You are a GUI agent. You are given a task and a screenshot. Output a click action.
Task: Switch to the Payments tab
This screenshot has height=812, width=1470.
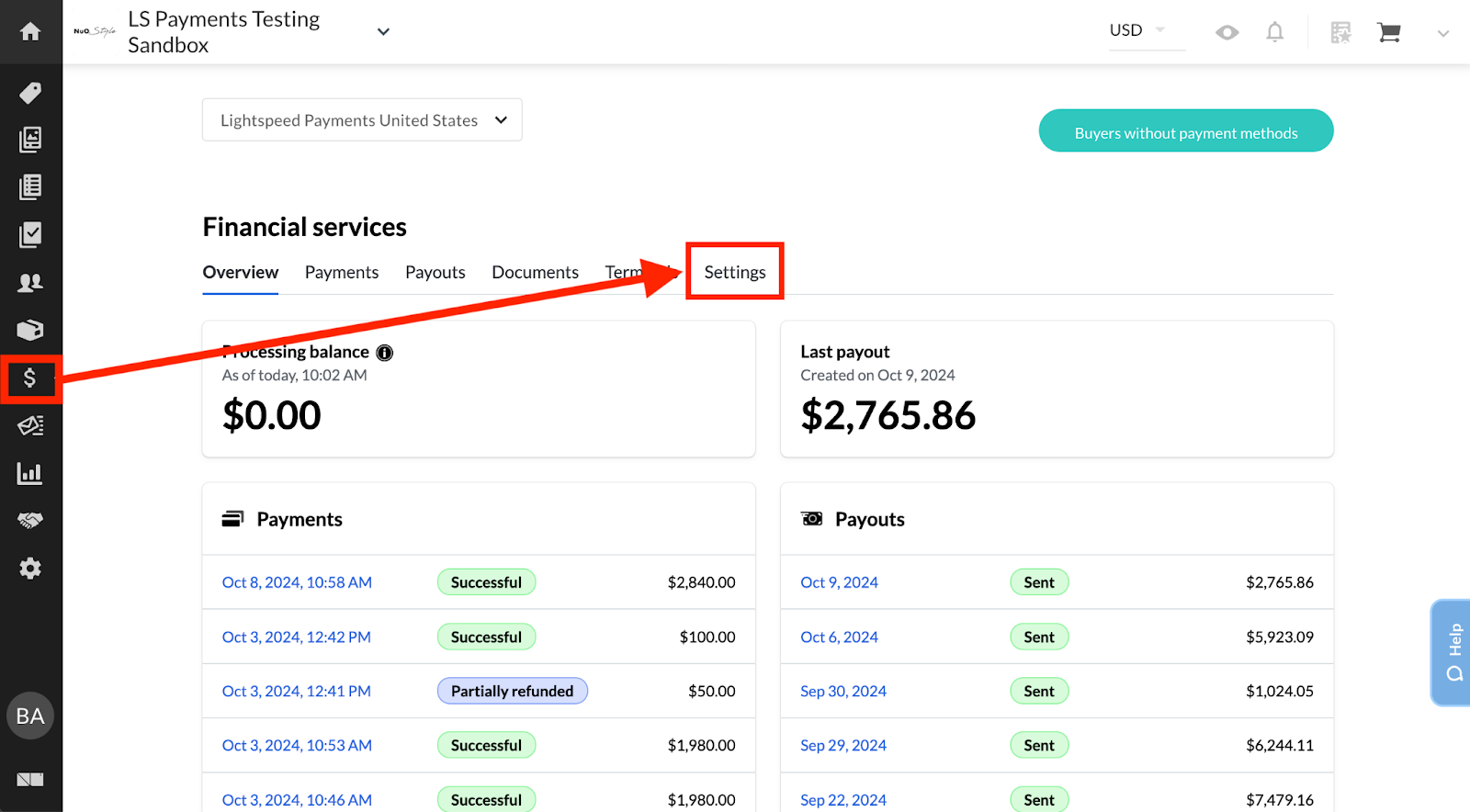342,273
